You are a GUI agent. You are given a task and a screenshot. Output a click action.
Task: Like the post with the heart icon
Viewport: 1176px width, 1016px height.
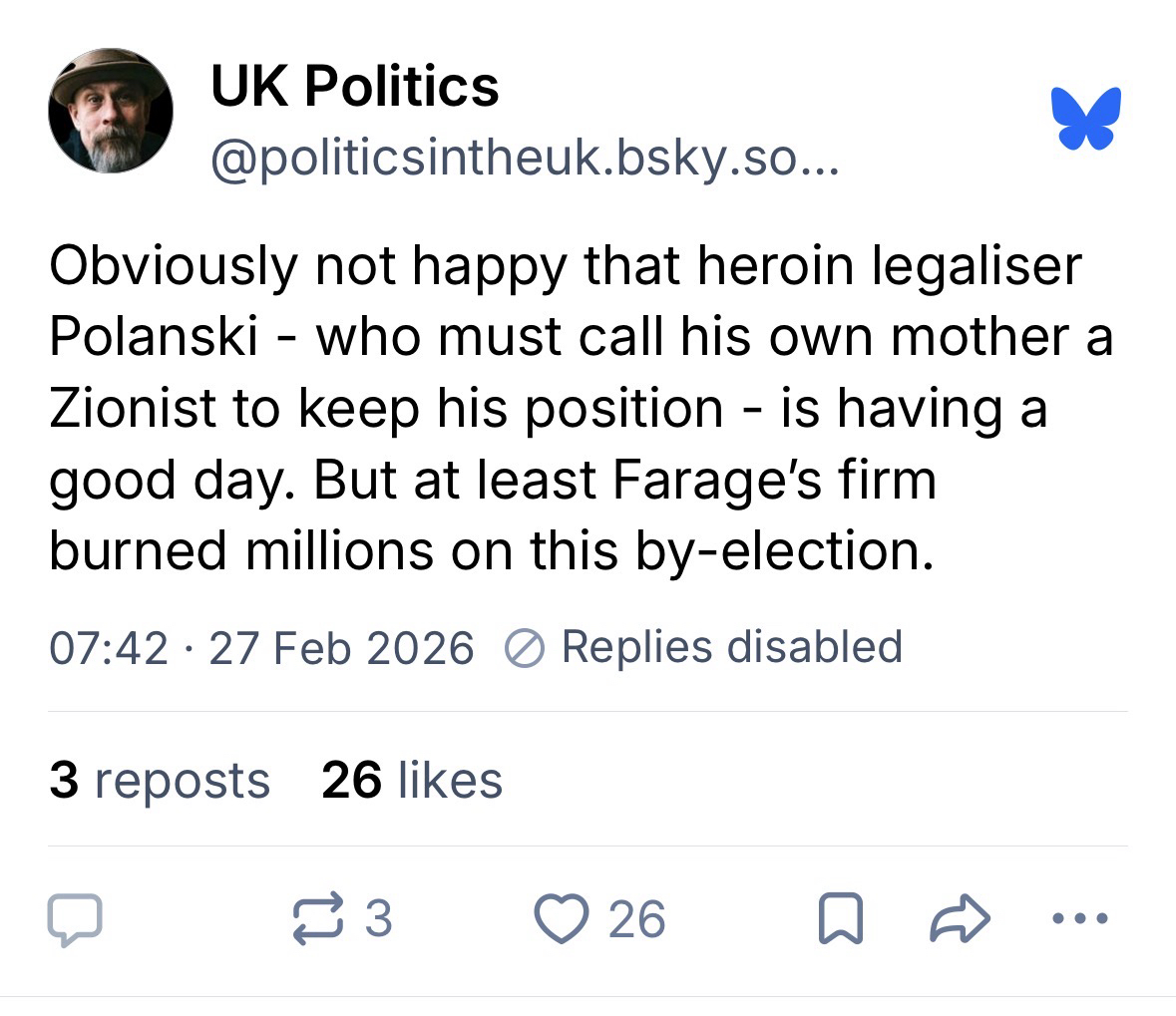[x=565, y=919]
